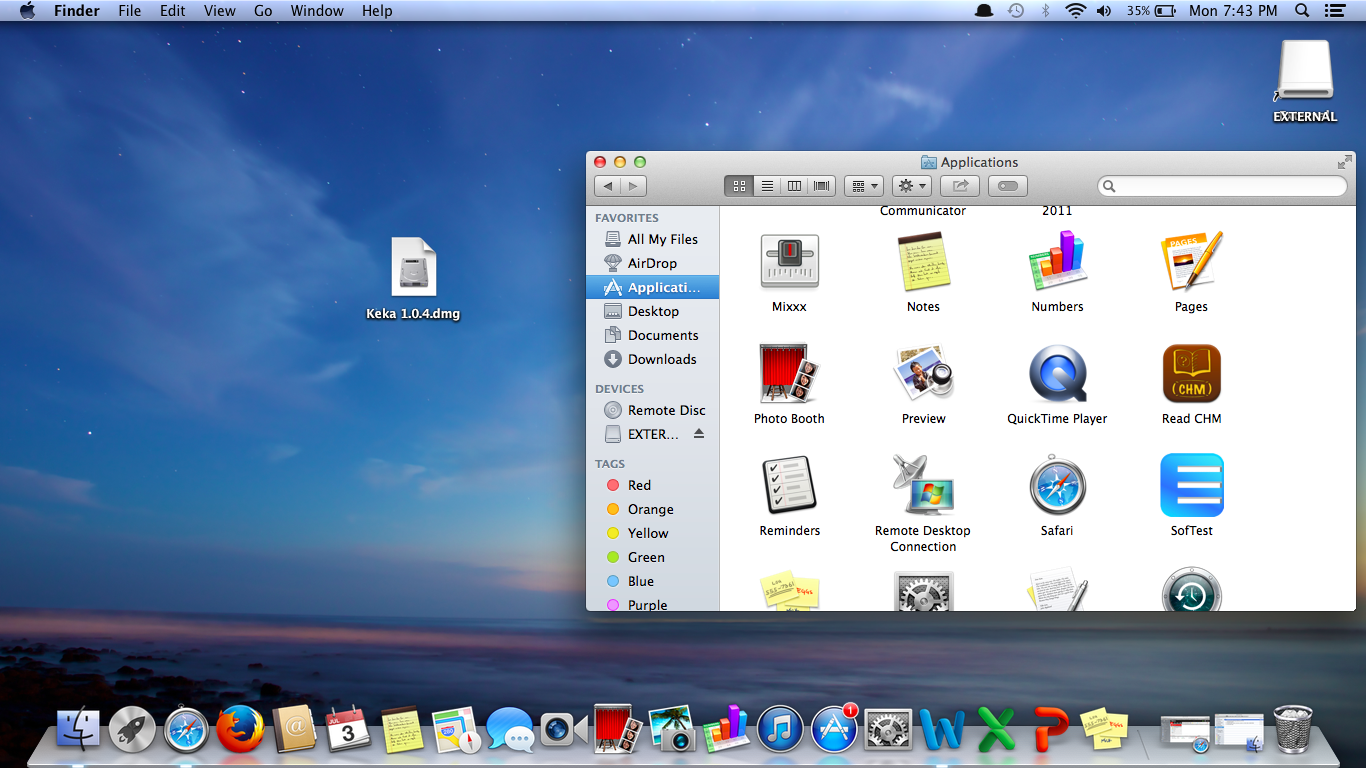Select the Safari icon in Applications window
Screen dimensions: 1366x768
click(1057, 487)
